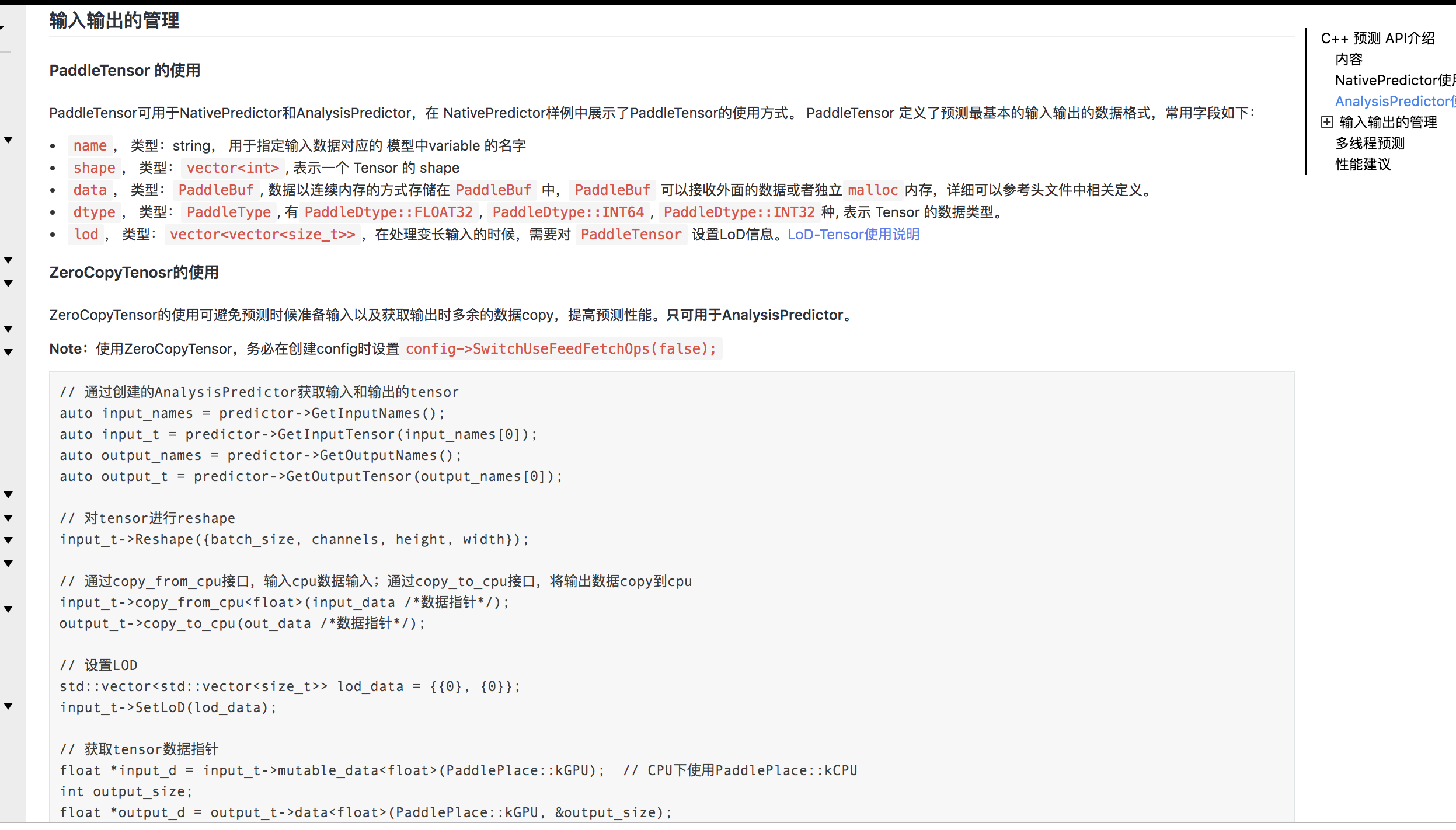Open the LoD-Tensor使用说明 link
The width and height of the screenshot is (1456, 830).
point(853,235)
